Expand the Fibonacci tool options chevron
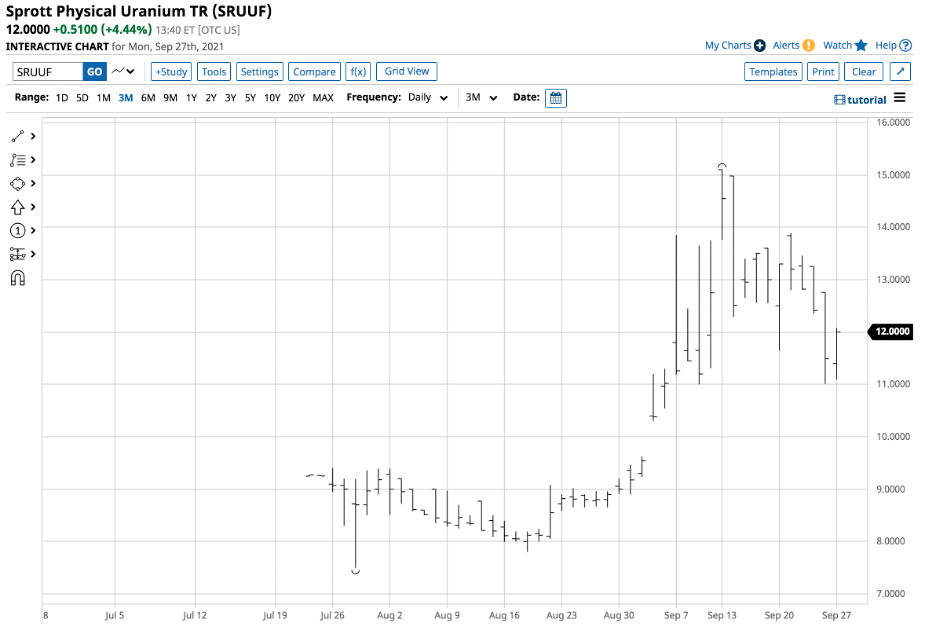 click(x=33, y=160)
